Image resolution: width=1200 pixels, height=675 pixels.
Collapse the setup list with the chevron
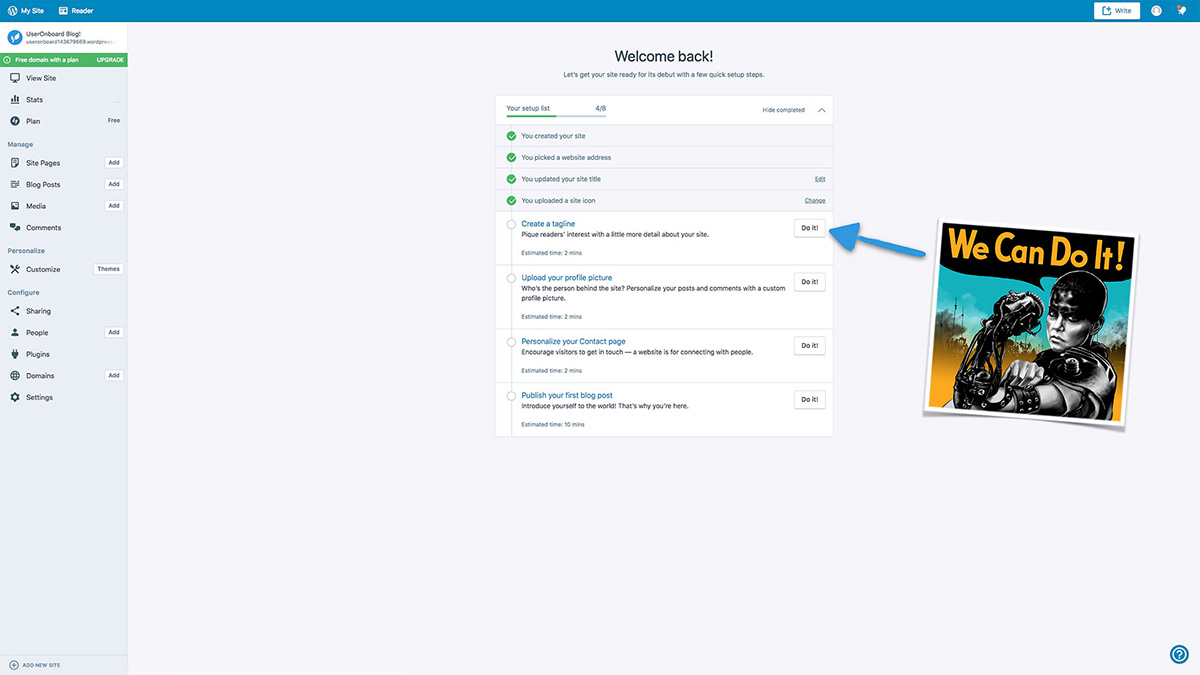pos(822,110)
